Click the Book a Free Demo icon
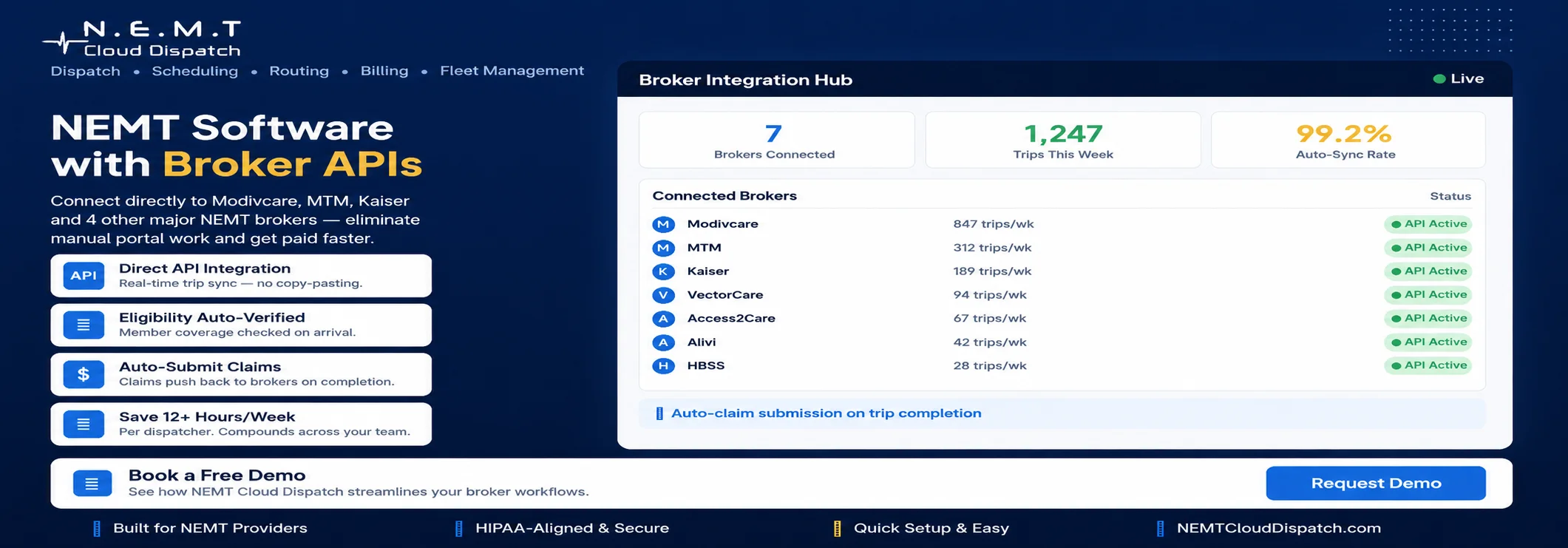1568x548 pixels. point(92,484)
